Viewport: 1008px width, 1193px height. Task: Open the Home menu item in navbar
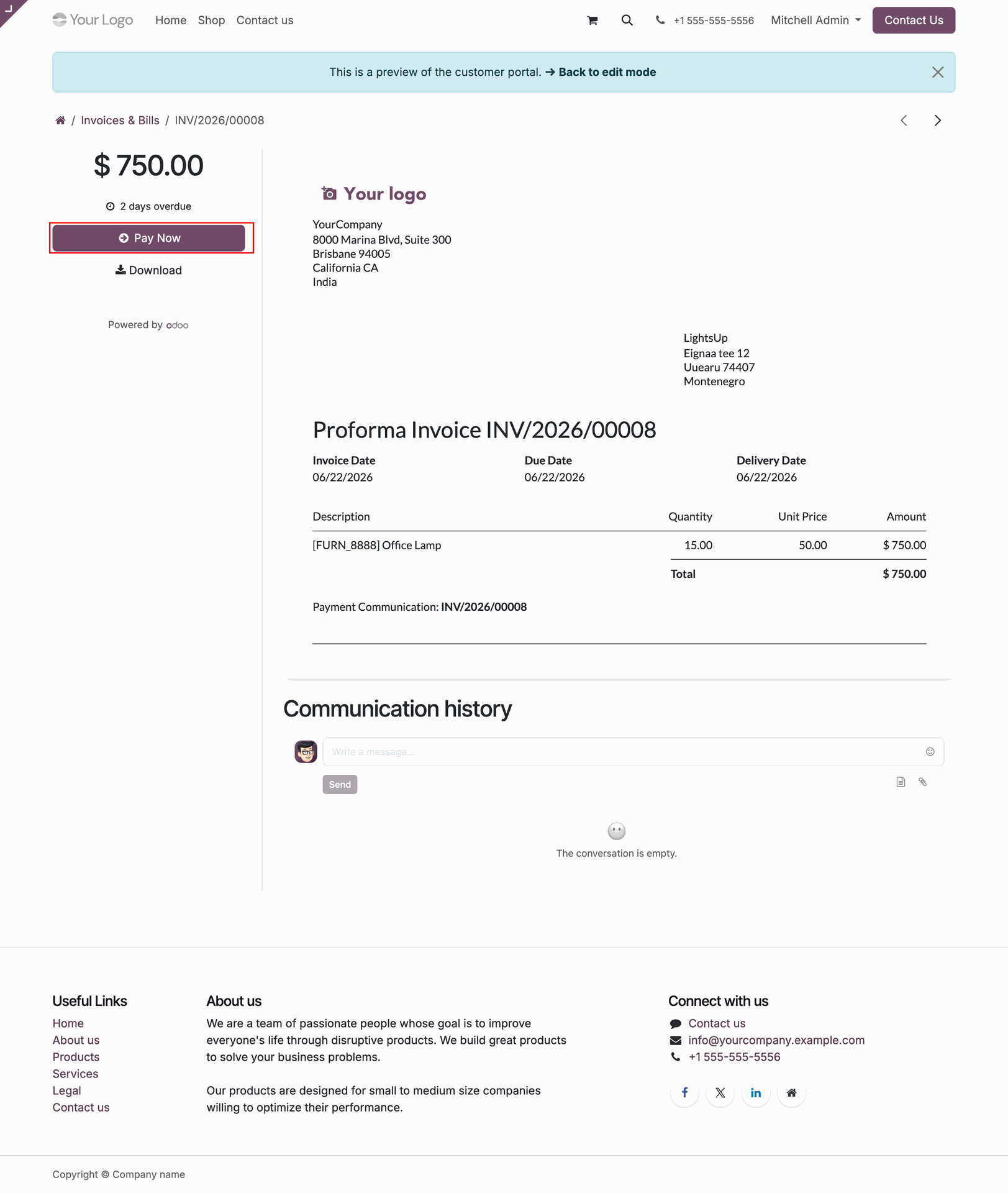coord(171,21)
